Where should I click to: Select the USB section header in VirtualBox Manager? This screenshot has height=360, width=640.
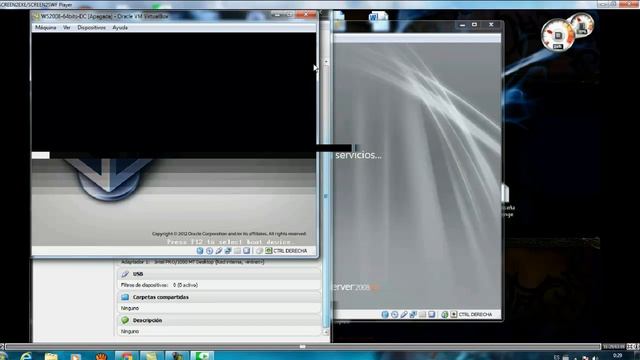tap(219, 274)
